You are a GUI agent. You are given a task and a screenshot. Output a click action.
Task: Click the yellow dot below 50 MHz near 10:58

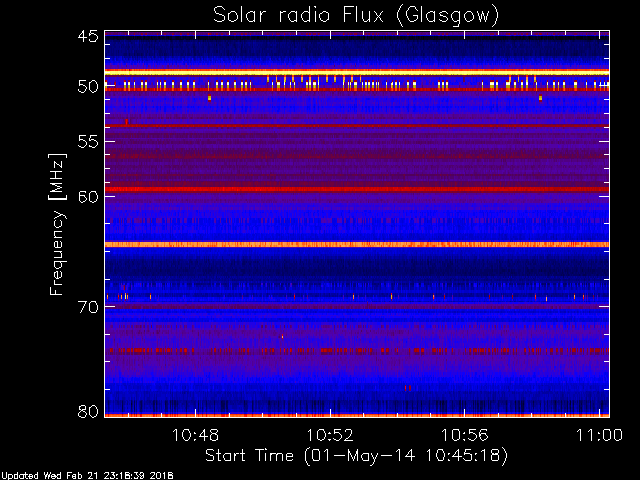540,98
